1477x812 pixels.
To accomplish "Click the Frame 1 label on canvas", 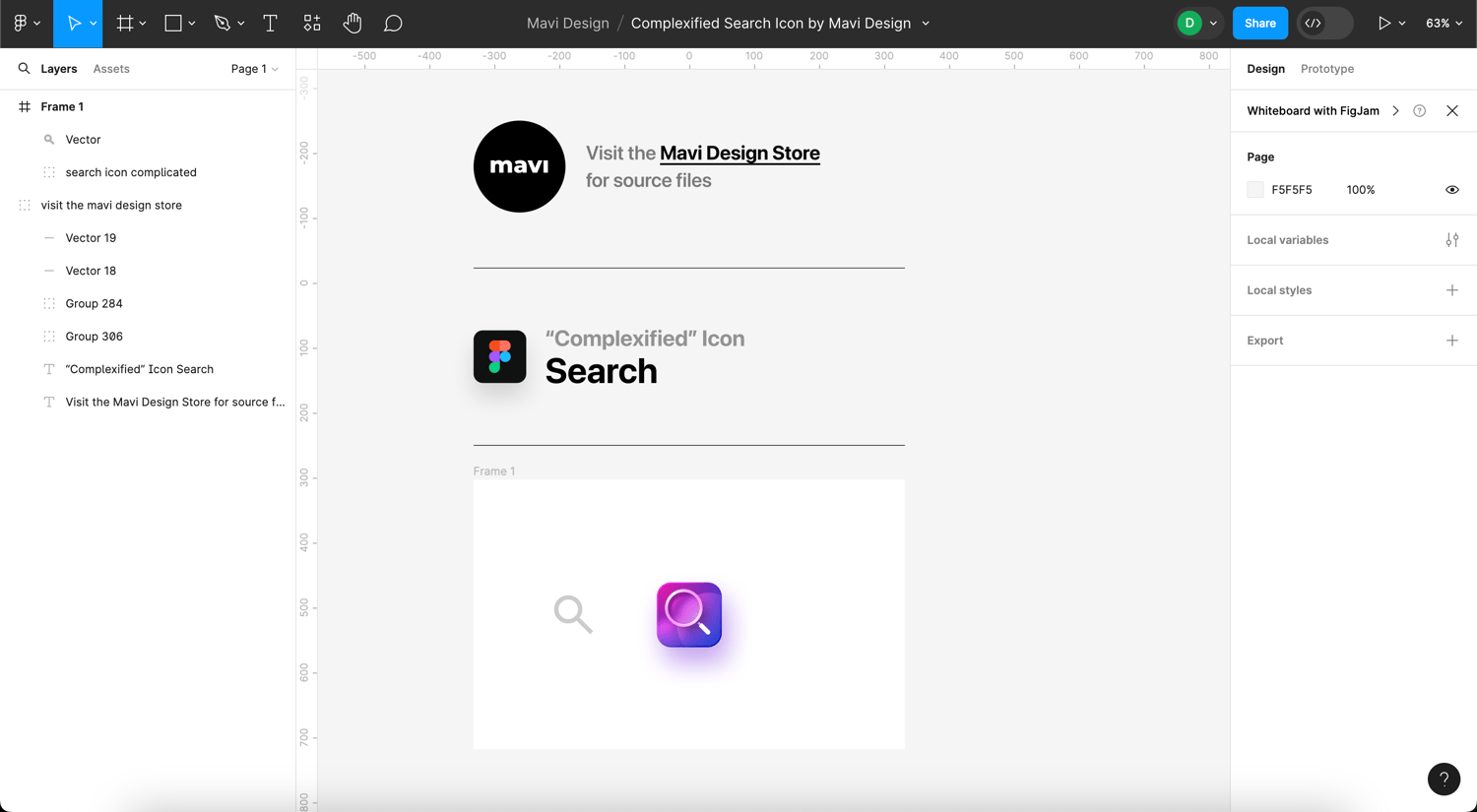I will point(494,471).
